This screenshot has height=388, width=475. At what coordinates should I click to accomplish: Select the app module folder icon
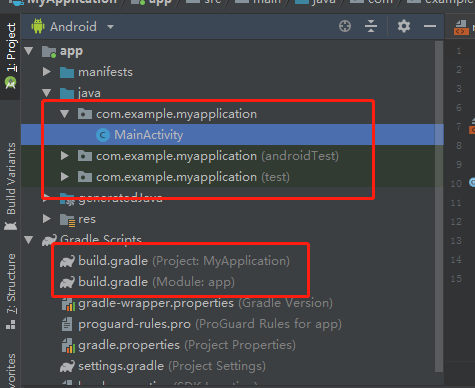(x=49, y=52)
